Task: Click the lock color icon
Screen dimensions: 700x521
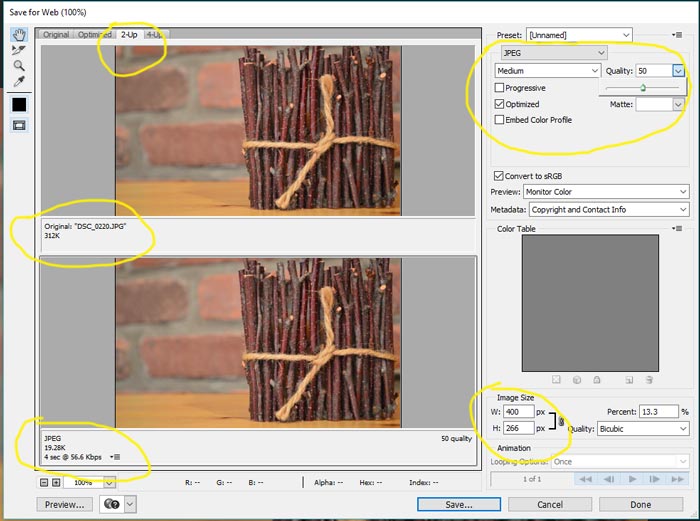Action: [597, 379]
